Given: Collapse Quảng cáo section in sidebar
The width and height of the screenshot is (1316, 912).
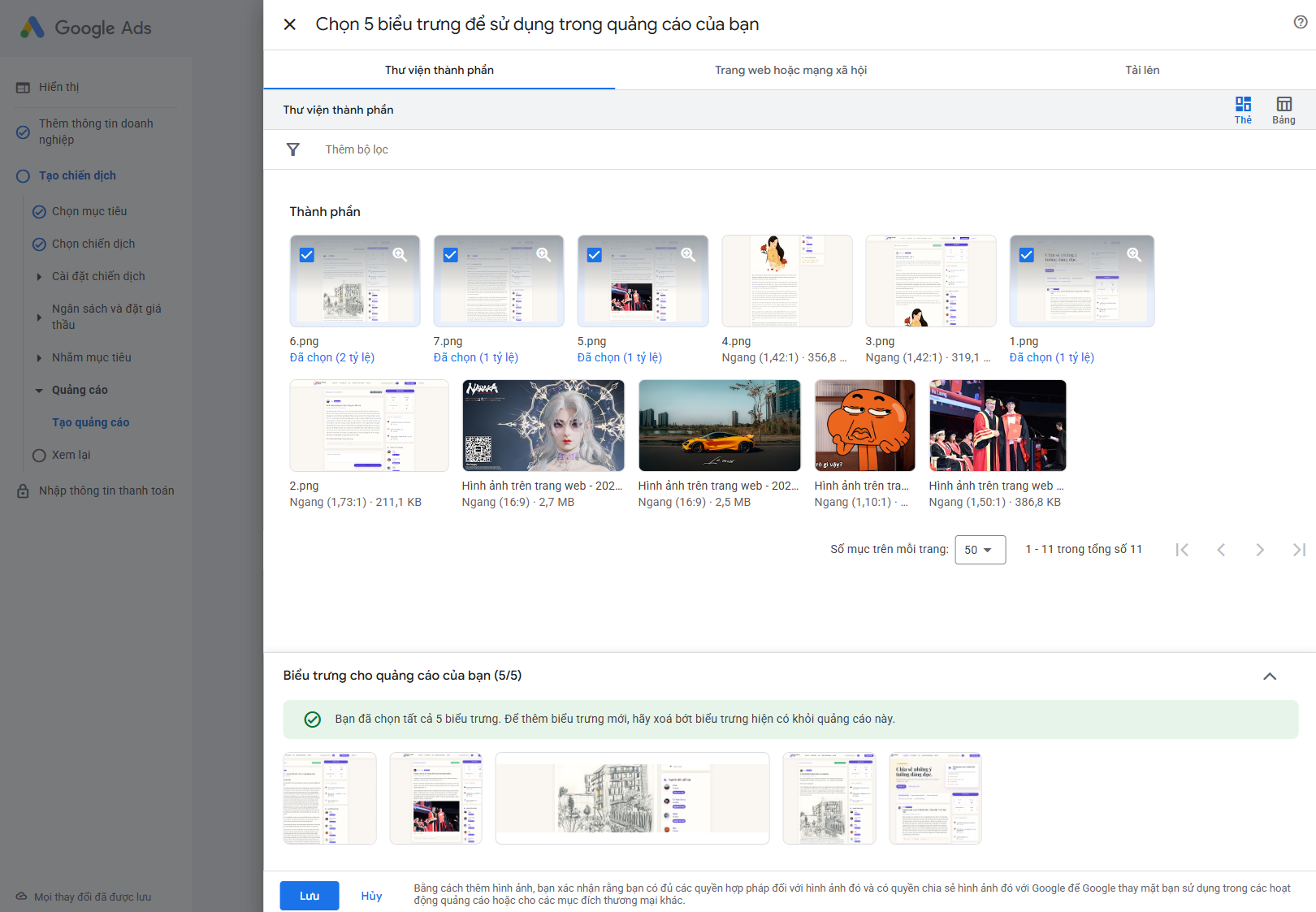Looking at the screenshot, I should [x=39, y=391].
